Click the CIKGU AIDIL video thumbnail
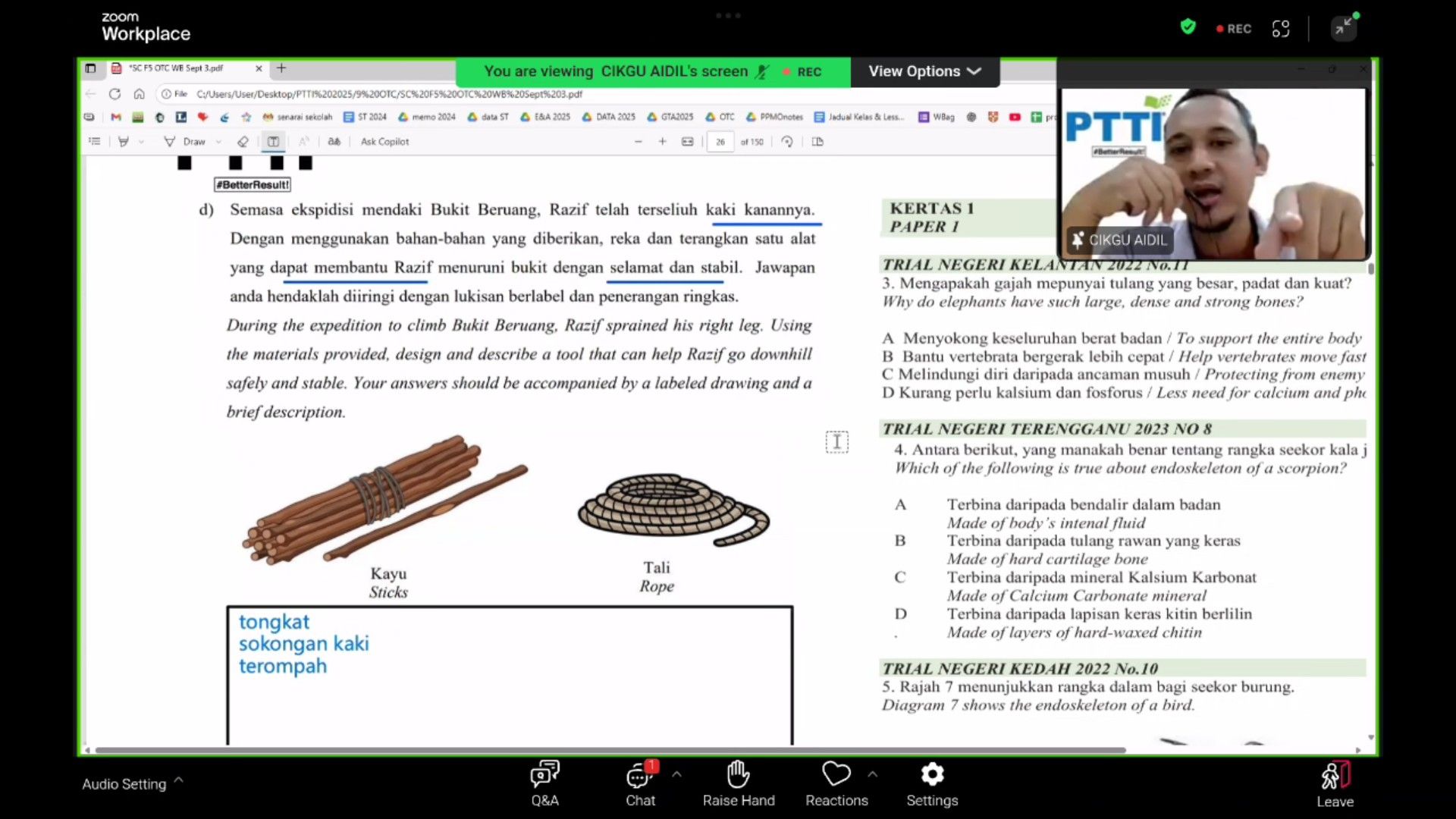1456x819 pixels. click(x=1214, y=174)
